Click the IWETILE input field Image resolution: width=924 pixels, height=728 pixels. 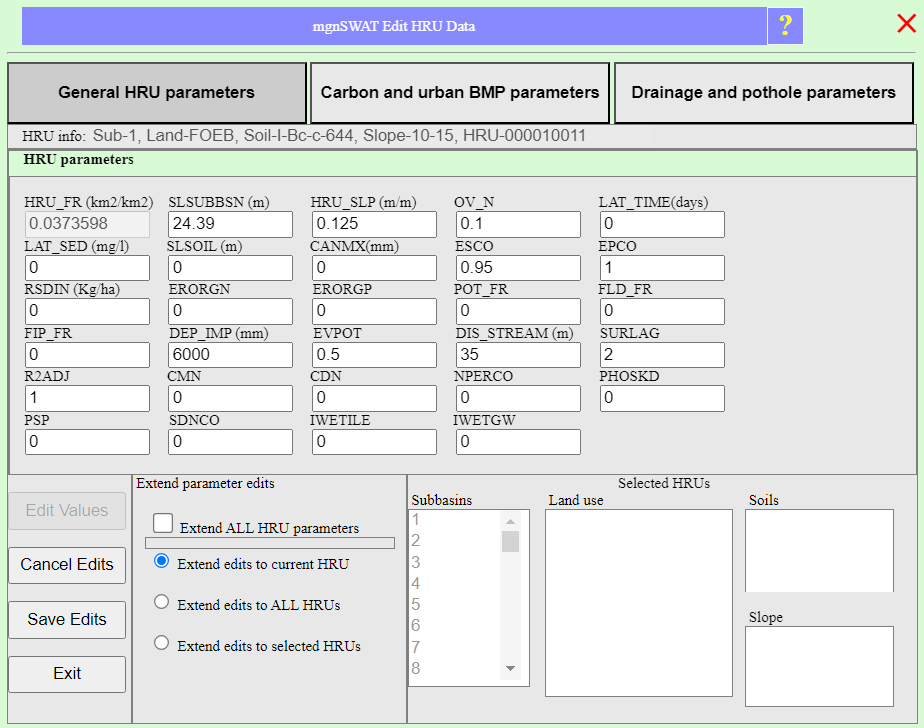374,442
